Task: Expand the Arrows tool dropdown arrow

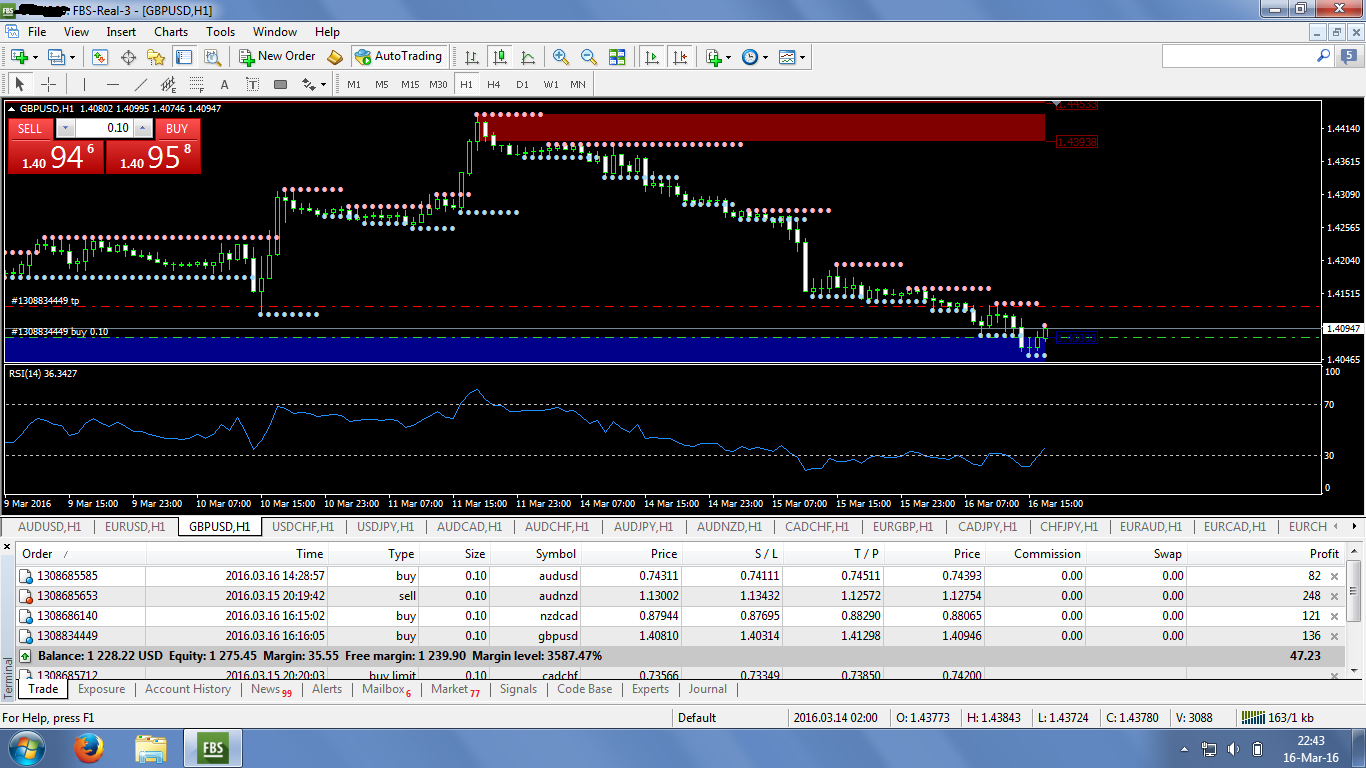Action: pyautogui.click(x=323, y=84)
